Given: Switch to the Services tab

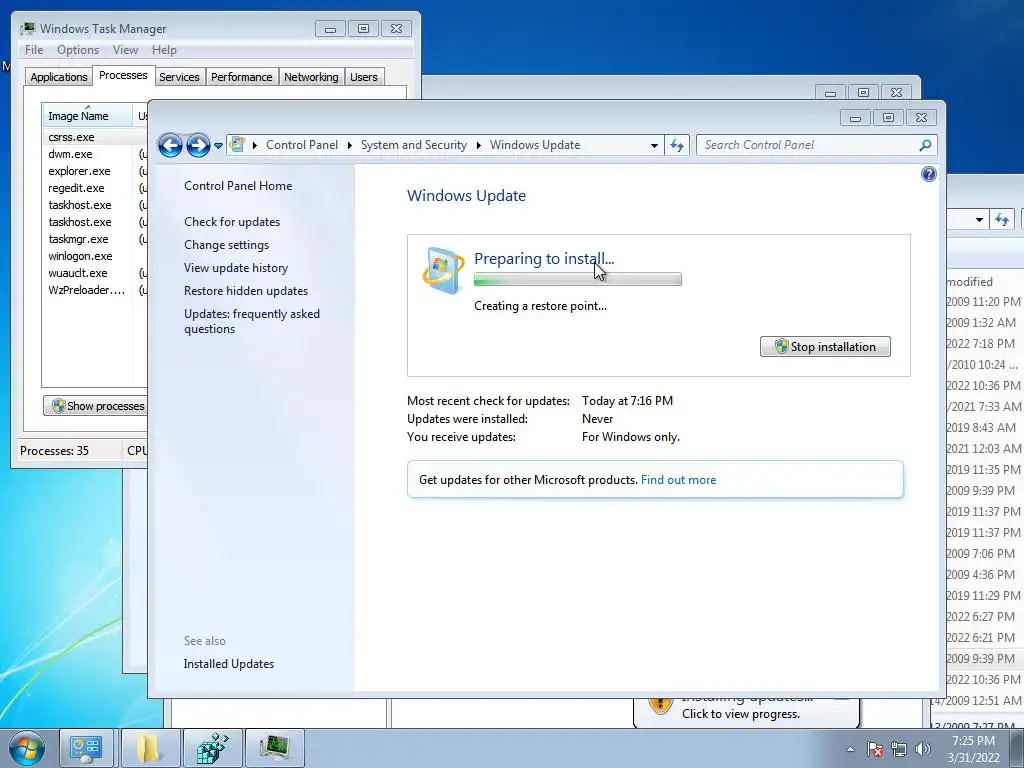Looking at the screenshot, I should (x=179, y=77).
